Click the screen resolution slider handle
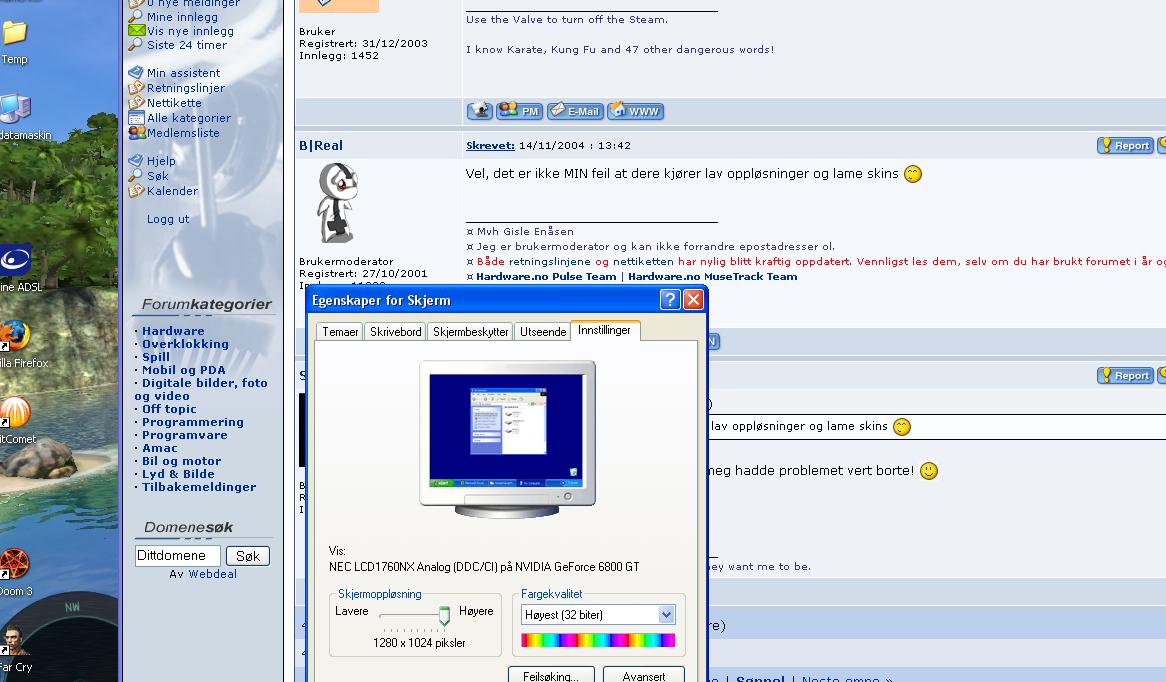This screenshot has height=682, width=1166. coord(444,616)
